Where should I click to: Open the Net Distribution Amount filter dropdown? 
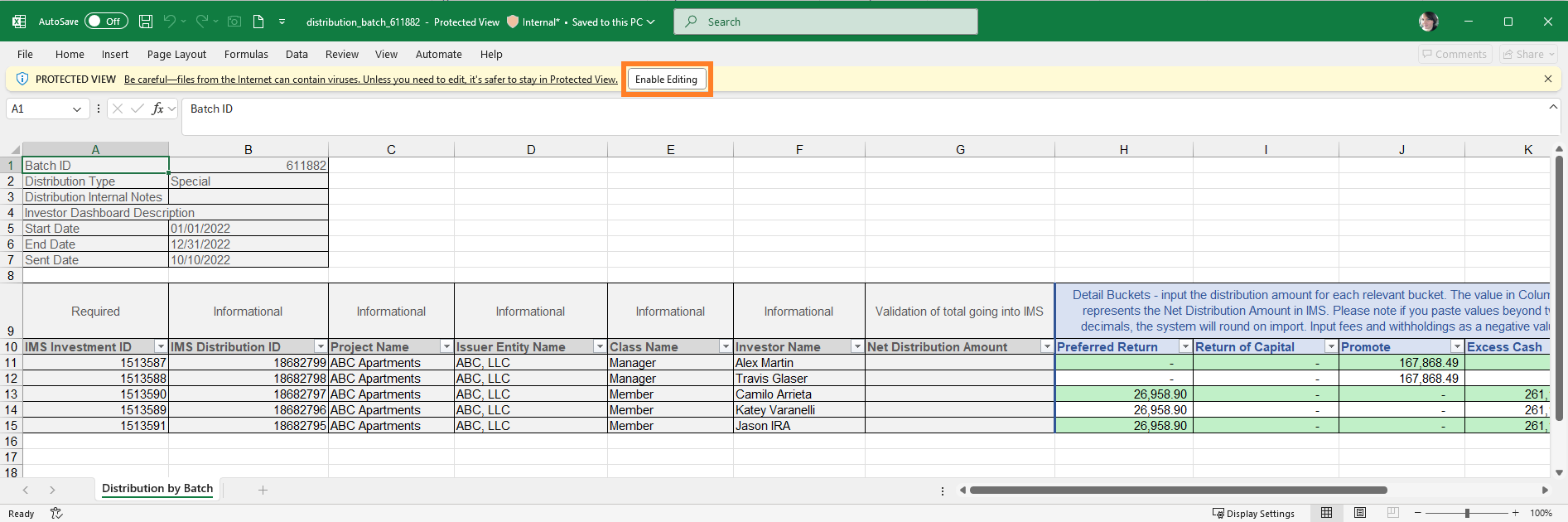1047,346
